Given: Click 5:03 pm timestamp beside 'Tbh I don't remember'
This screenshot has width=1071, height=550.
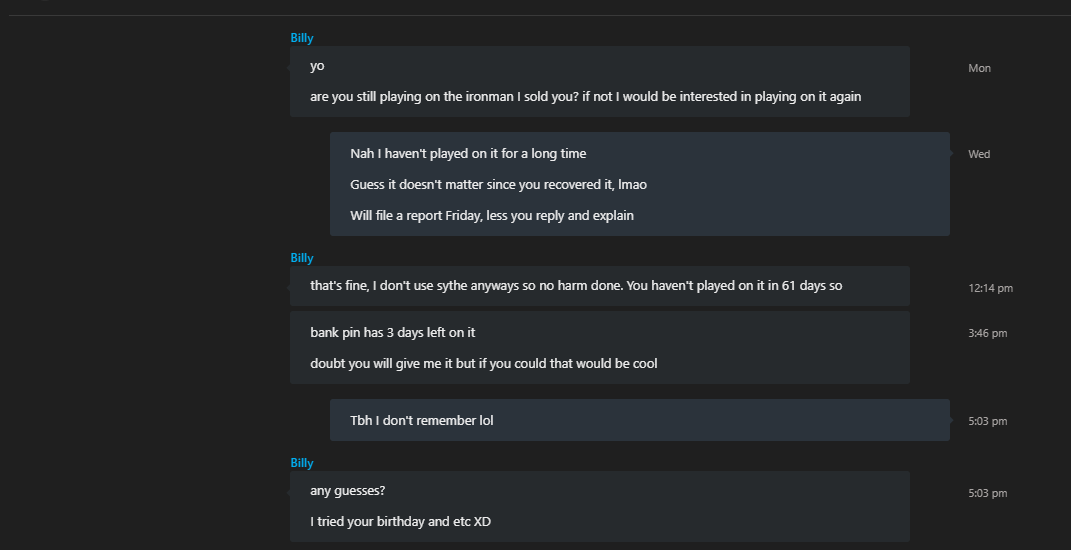Looking at the screenshot, I should coord(988,422).
